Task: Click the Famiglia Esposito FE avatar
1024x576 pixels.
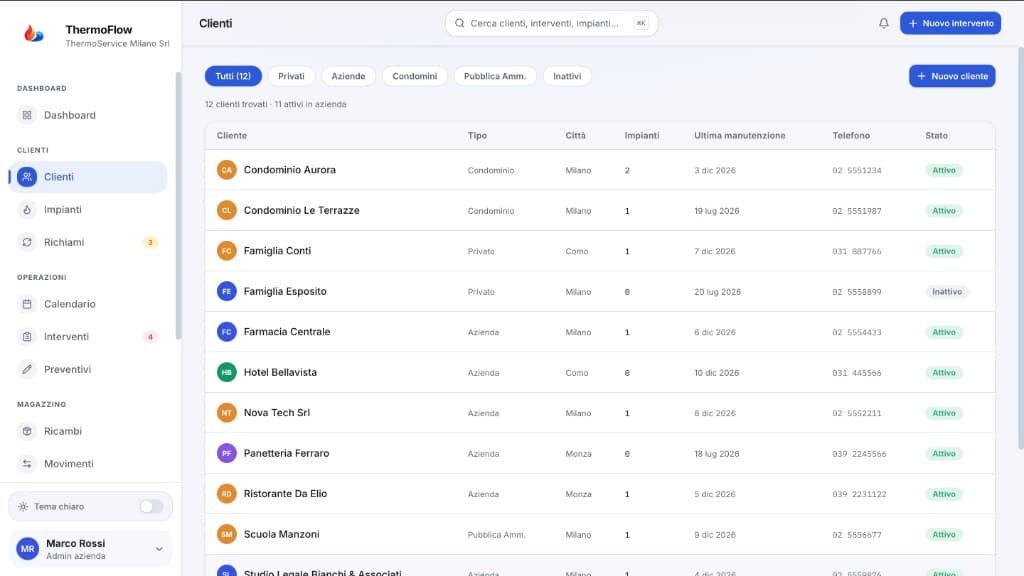Action: pos(227,291)
